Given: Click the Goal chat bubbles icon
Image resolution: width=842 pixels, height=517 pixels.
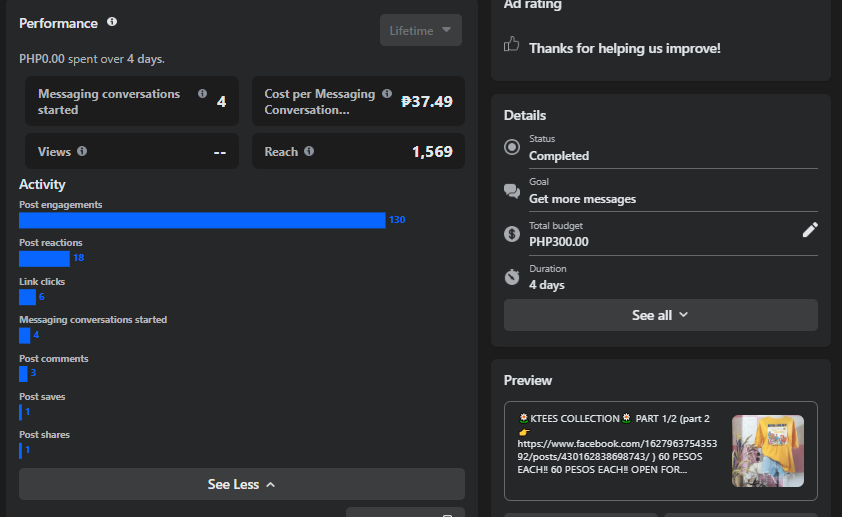Looking at the screenshot, I should (512, 191).
